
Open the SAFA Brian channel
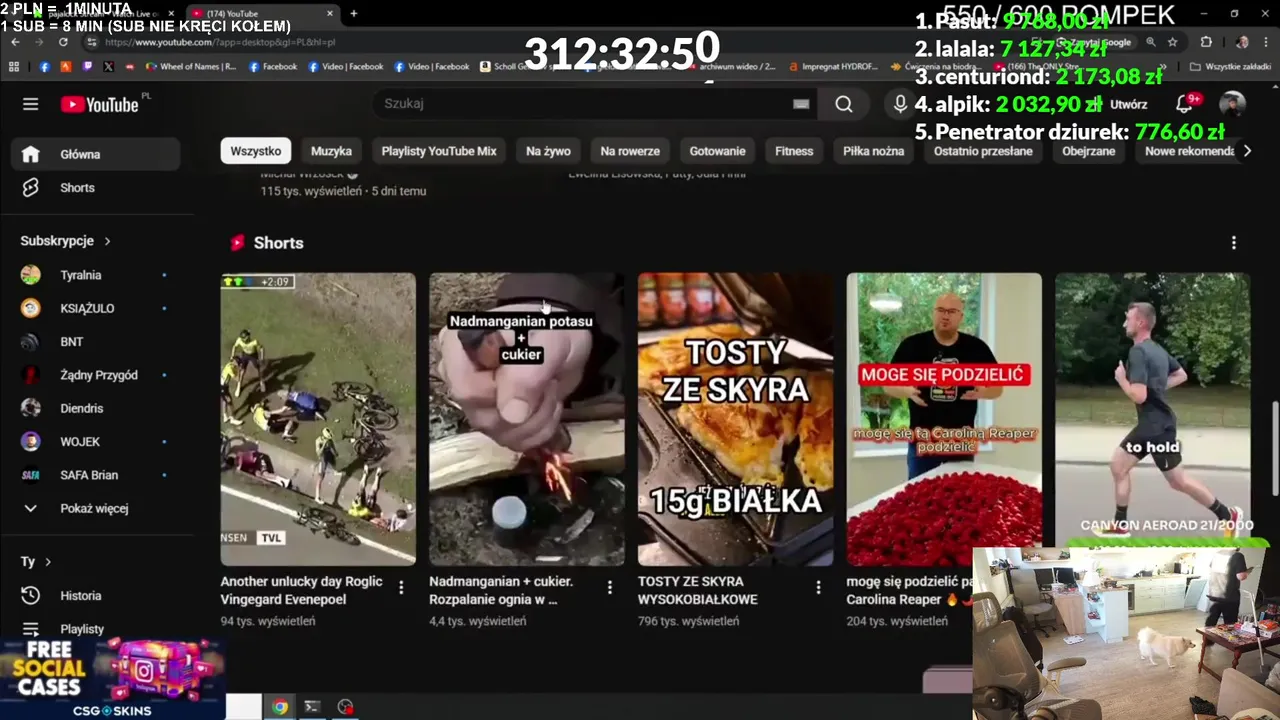(96, 475)
